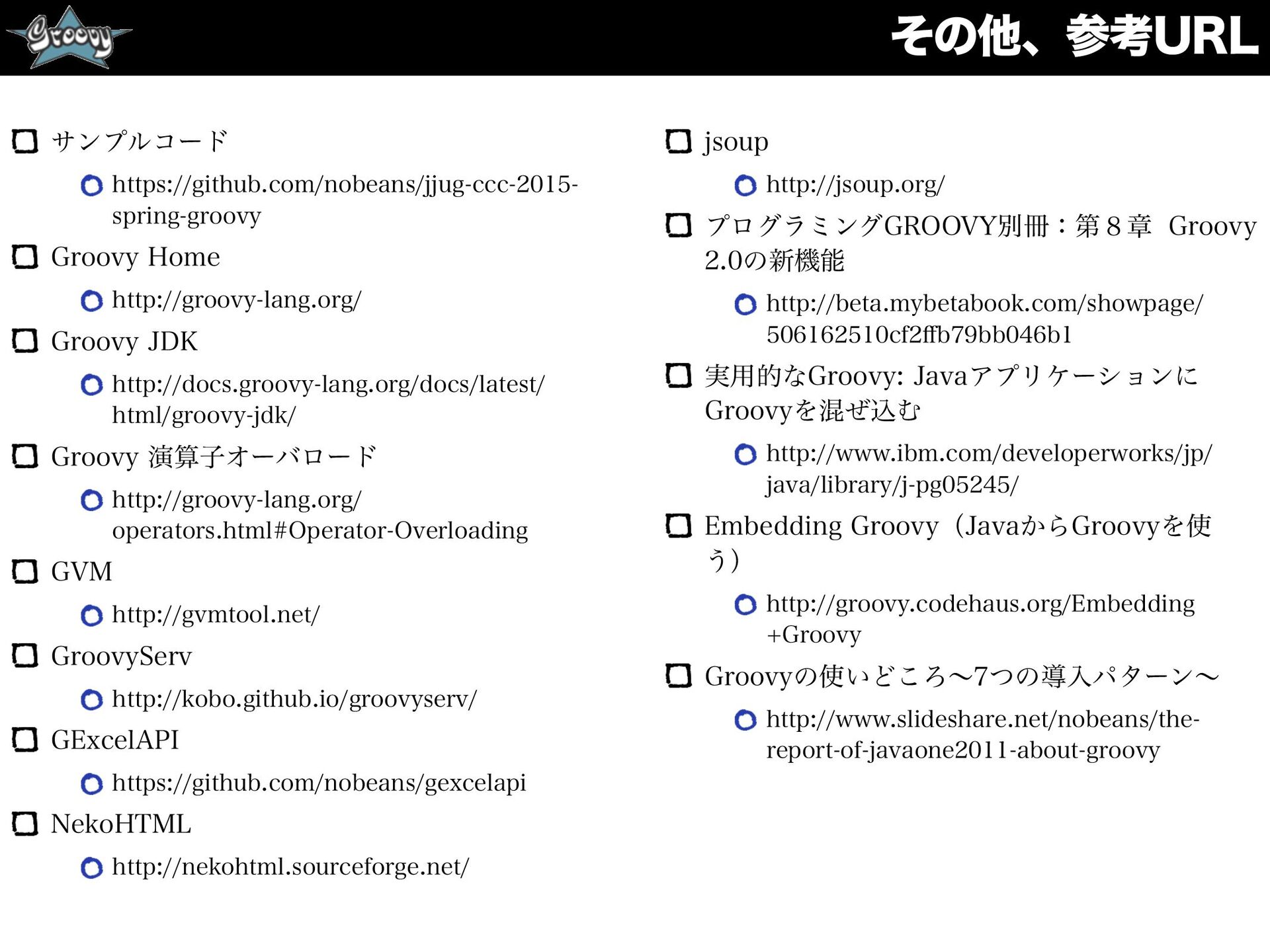Click the GroovyServ heading

[x=122, y=656]
